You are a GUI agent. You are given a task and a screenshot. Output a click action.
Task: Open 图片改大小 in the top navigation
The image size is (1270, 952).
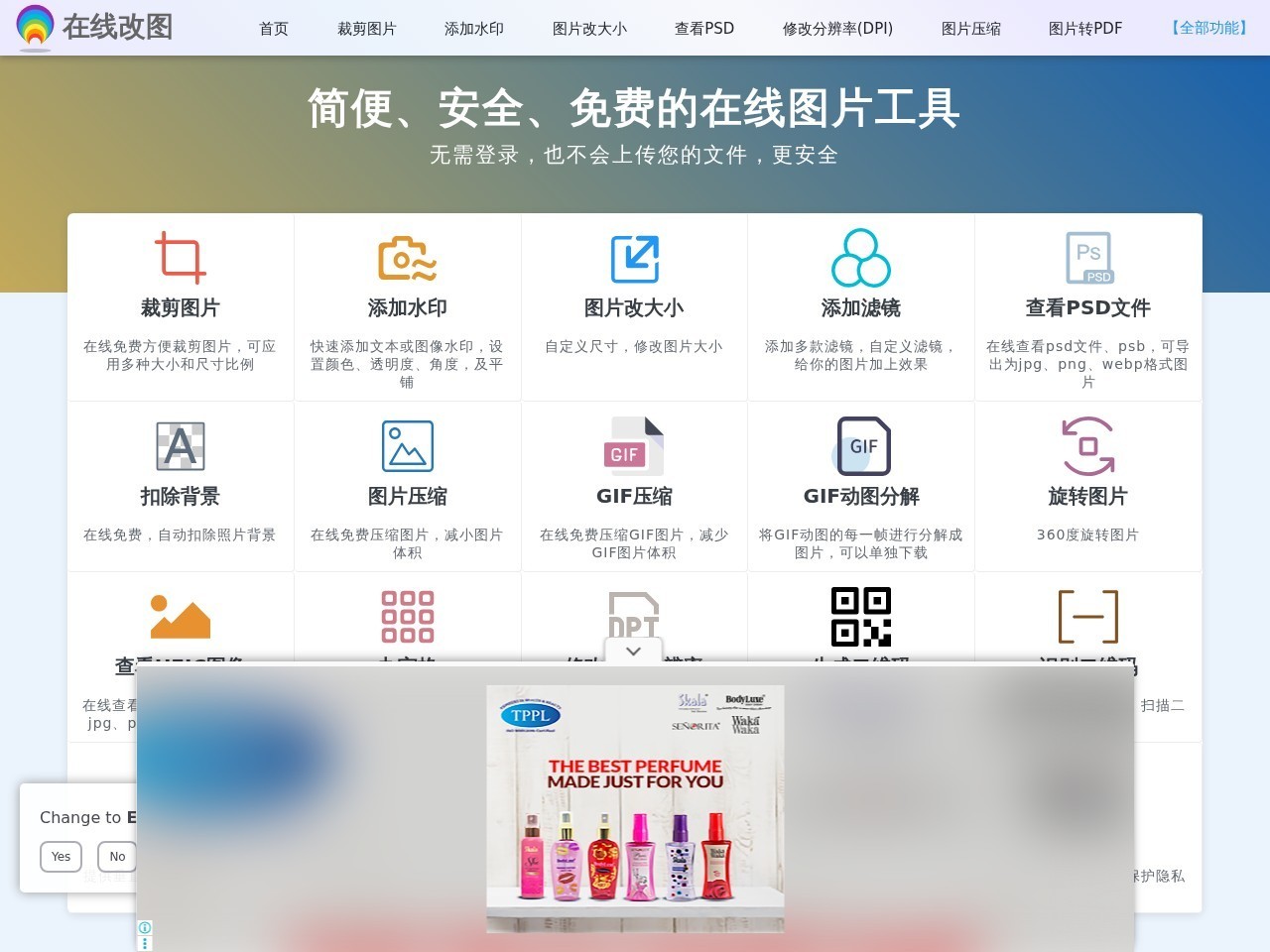pyautogui.click(x=589, y=29)
